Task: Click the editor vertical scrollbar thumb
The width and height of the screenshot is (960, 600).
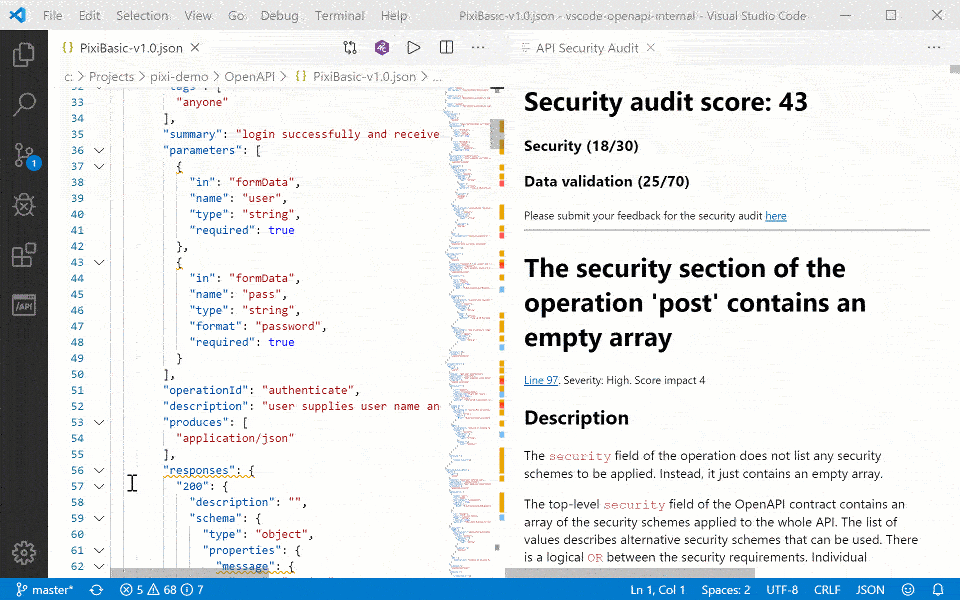Action: [x=498, y=134]
